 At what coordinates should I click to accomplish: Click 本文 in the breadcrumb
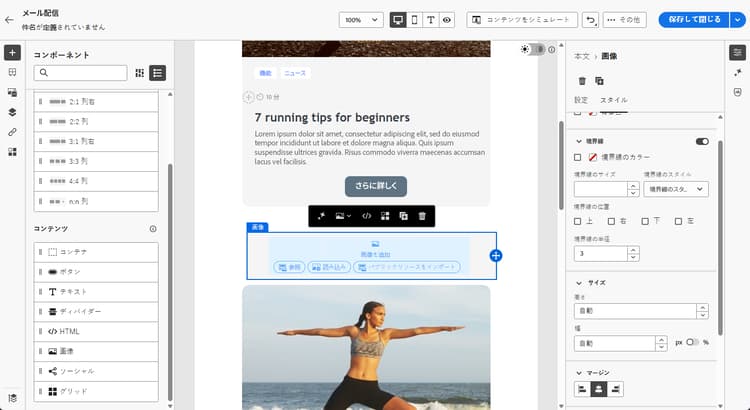(582, 56)
